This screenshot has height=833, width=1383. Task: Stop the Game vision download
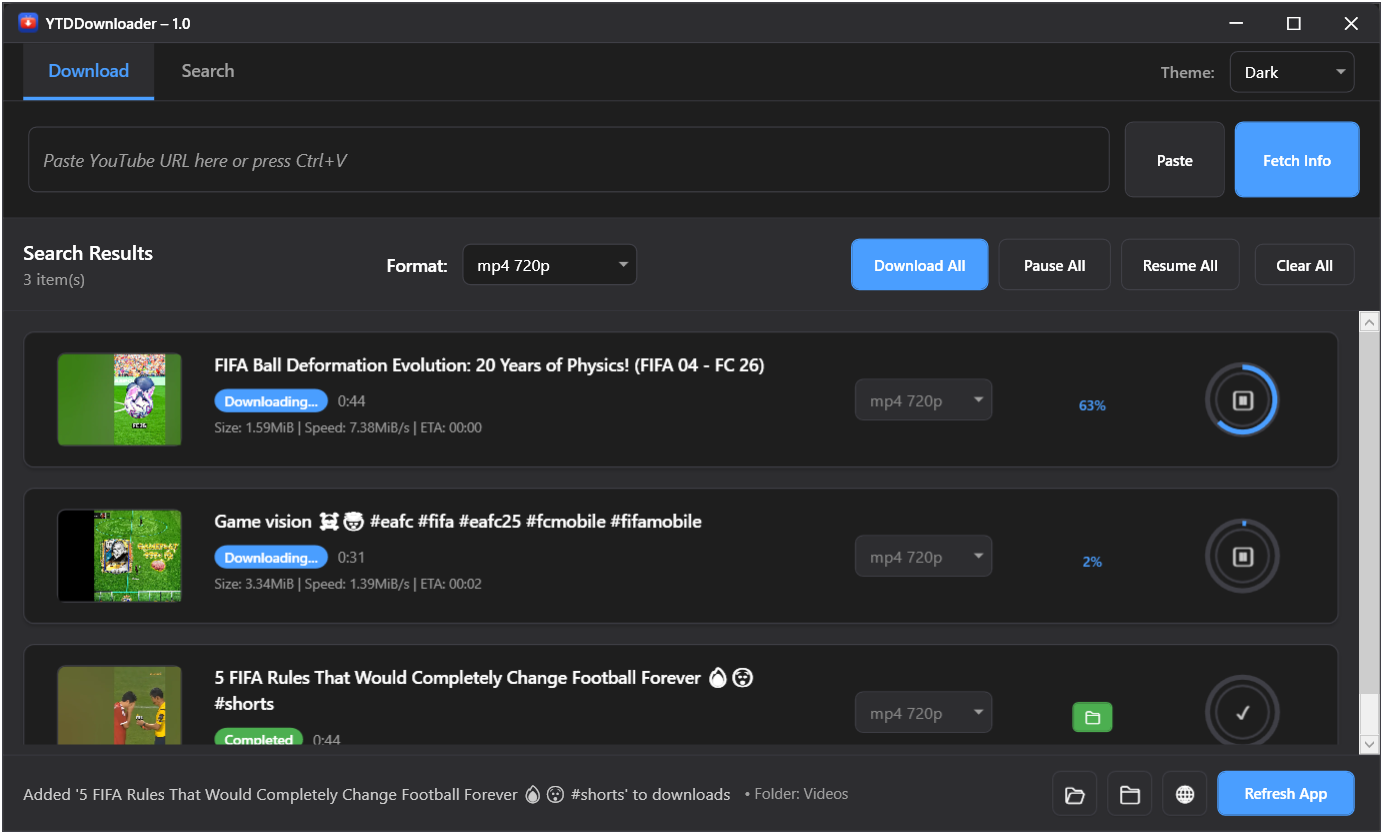[x=1242, y=557]
